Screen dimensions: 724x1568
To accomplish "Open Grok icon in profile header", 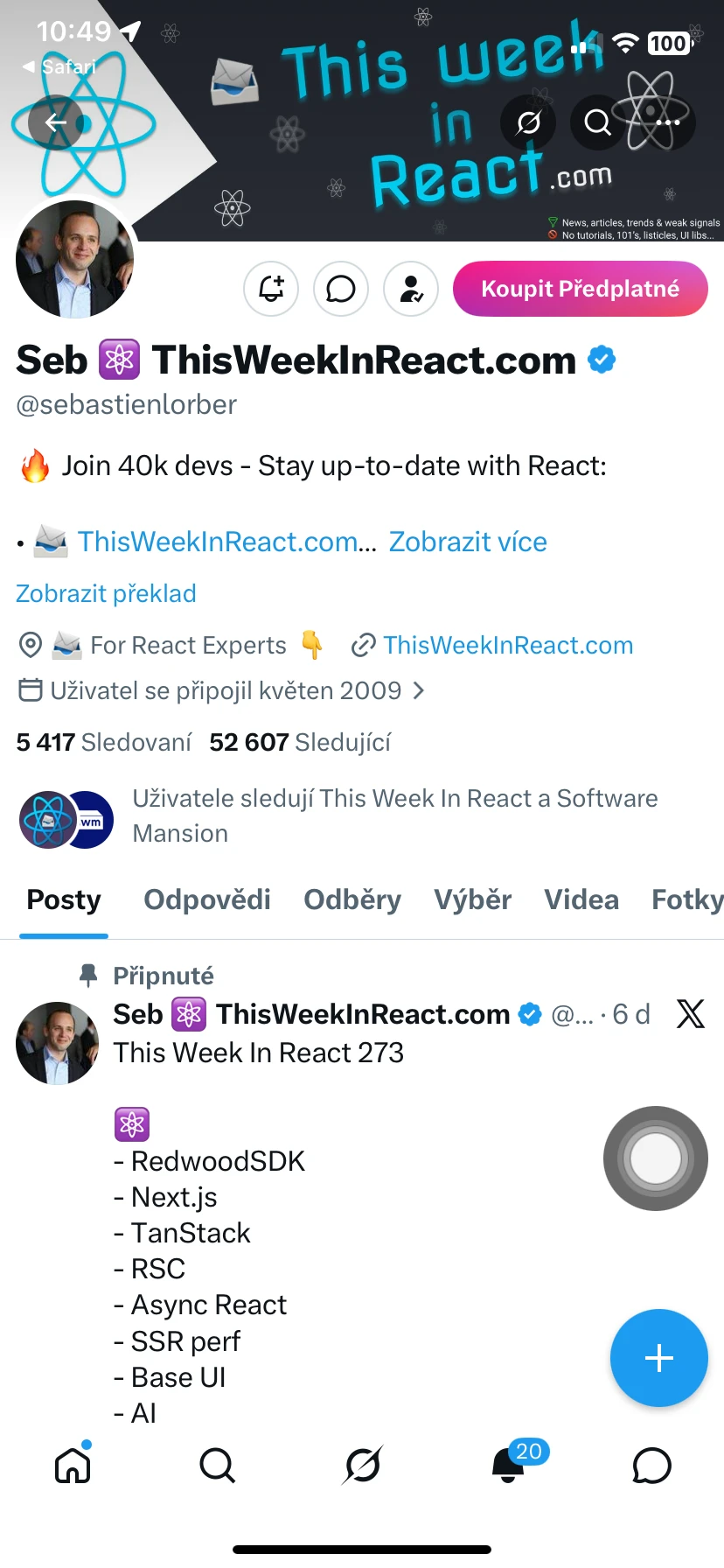I will (528, 122).
